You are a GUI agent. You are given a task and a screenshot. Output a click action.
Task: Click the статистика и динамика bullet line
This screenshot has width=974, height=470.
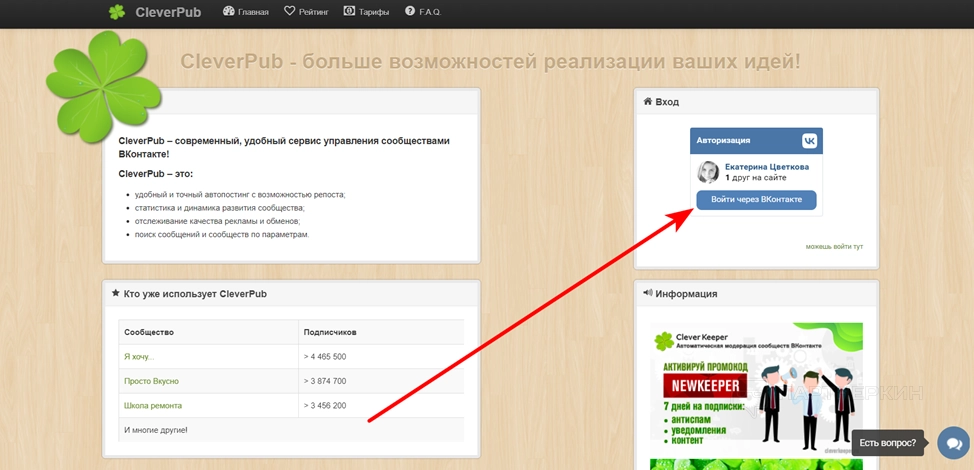[220, 208]
